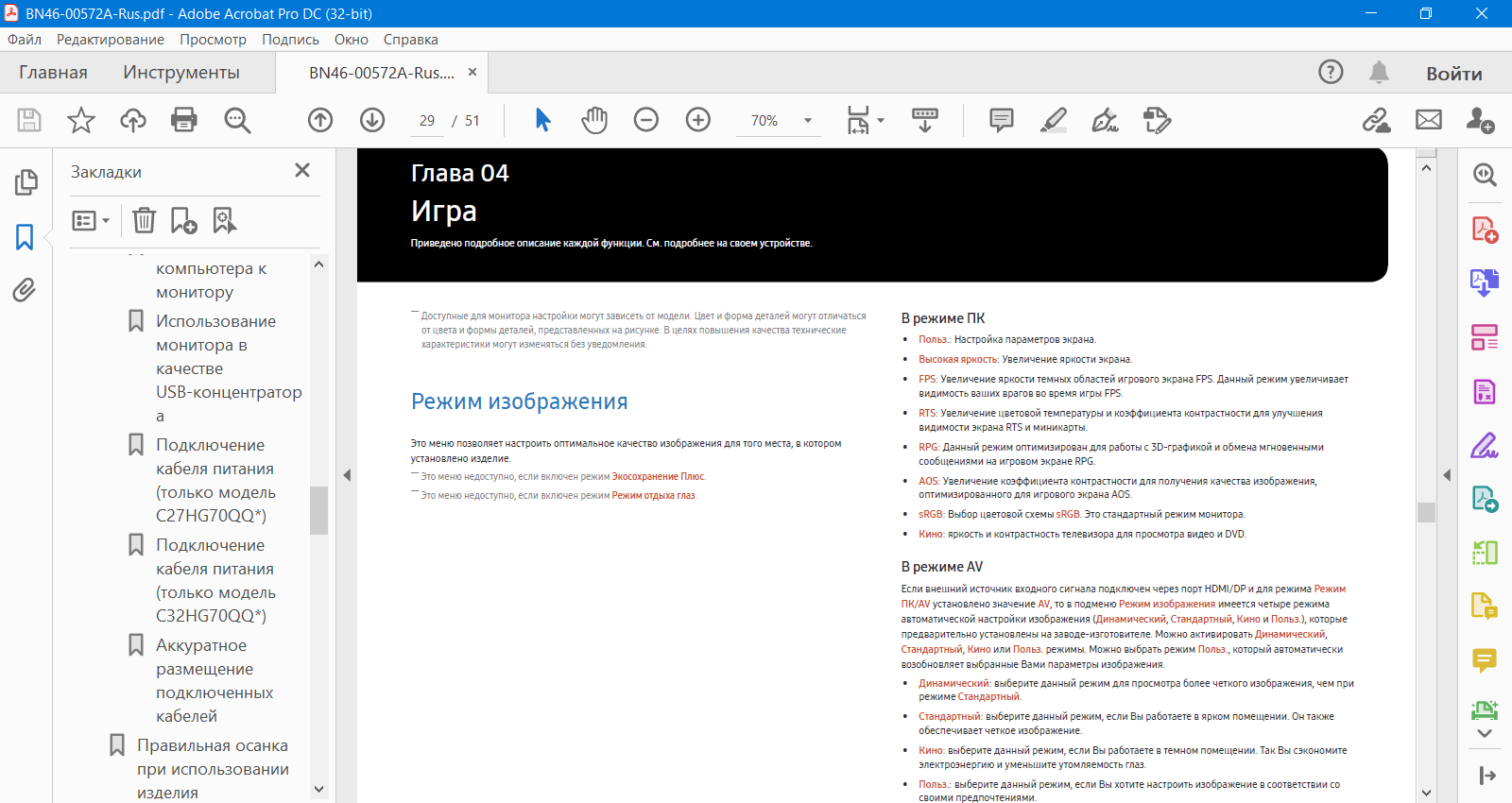Image resolution: width=1512 pixels, height=803 pixels.
Task: Select the BN46-00572A-Rus document tab
Action: coord(382,73)
